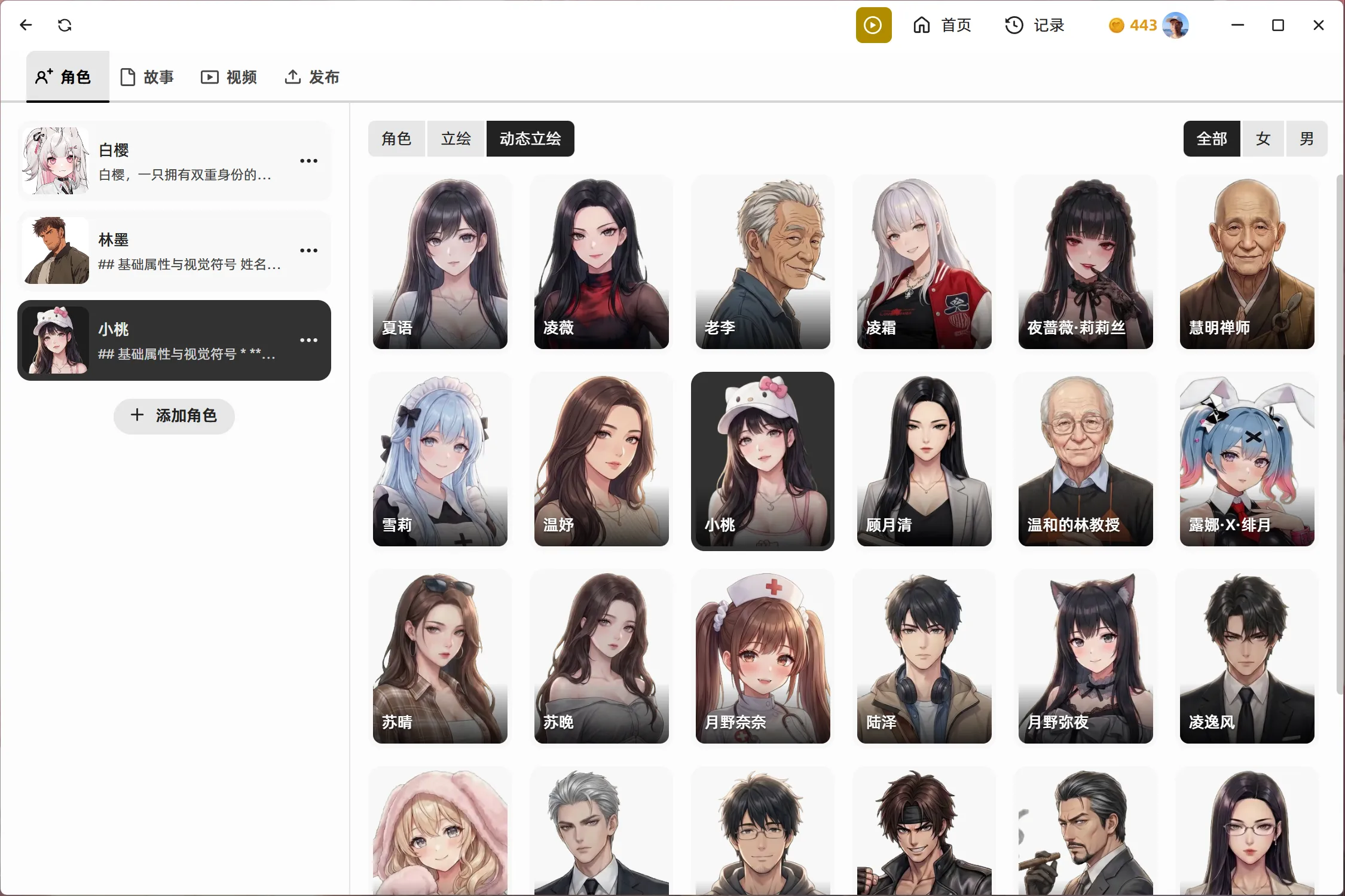This screenshot has height=896, width=1345.
Task: Choose the 小桃 card in the gallery
Action: [763, 461]
